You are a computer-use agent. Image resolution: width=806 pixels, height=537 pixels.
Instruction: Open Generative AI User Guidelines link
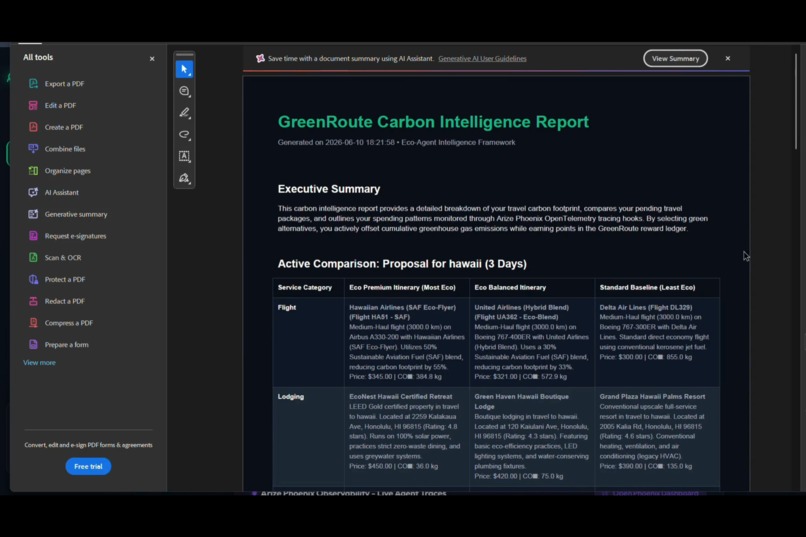[x=482, y=59]
